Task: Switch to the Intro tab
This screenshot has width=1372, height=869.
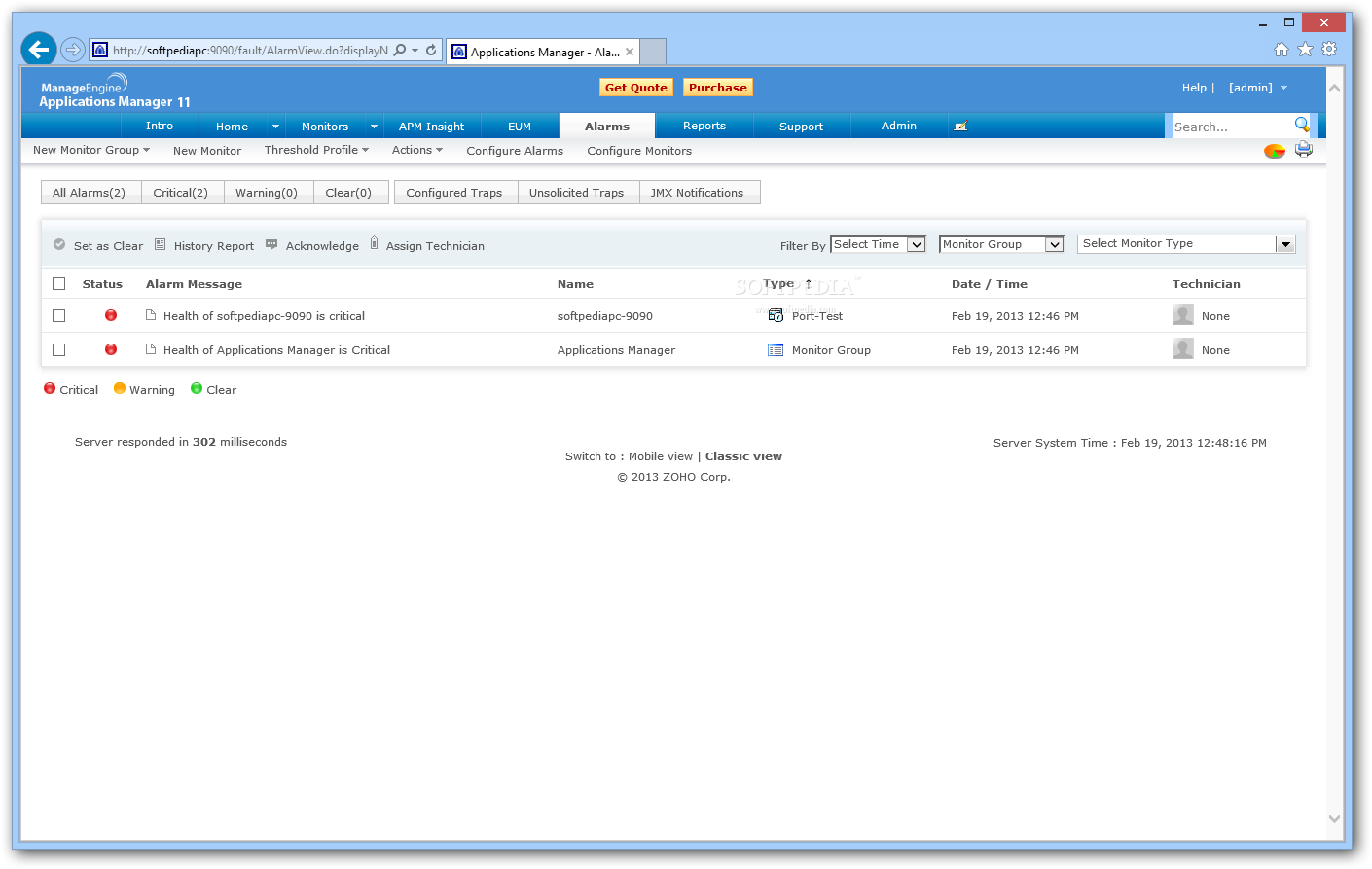Action: (160, 126)
